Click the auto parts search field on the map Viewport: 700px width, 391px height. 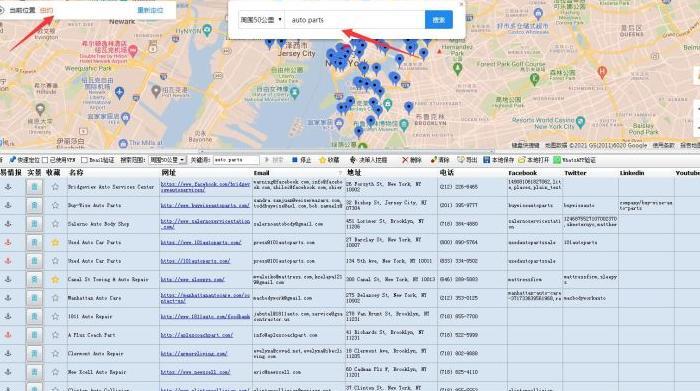[x=354, y=20]
